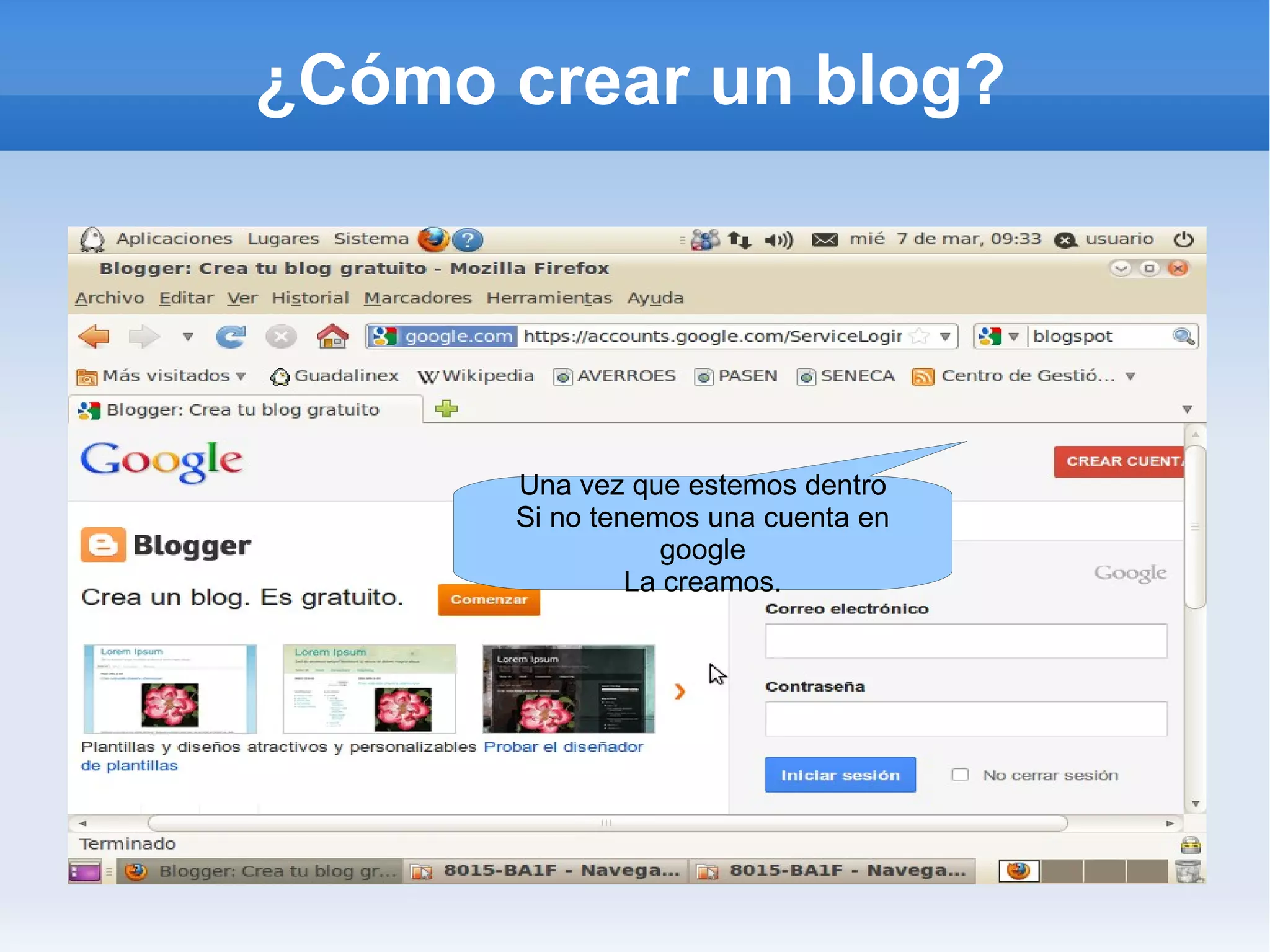Select the light blue template thumbnail

click(170, 689)
